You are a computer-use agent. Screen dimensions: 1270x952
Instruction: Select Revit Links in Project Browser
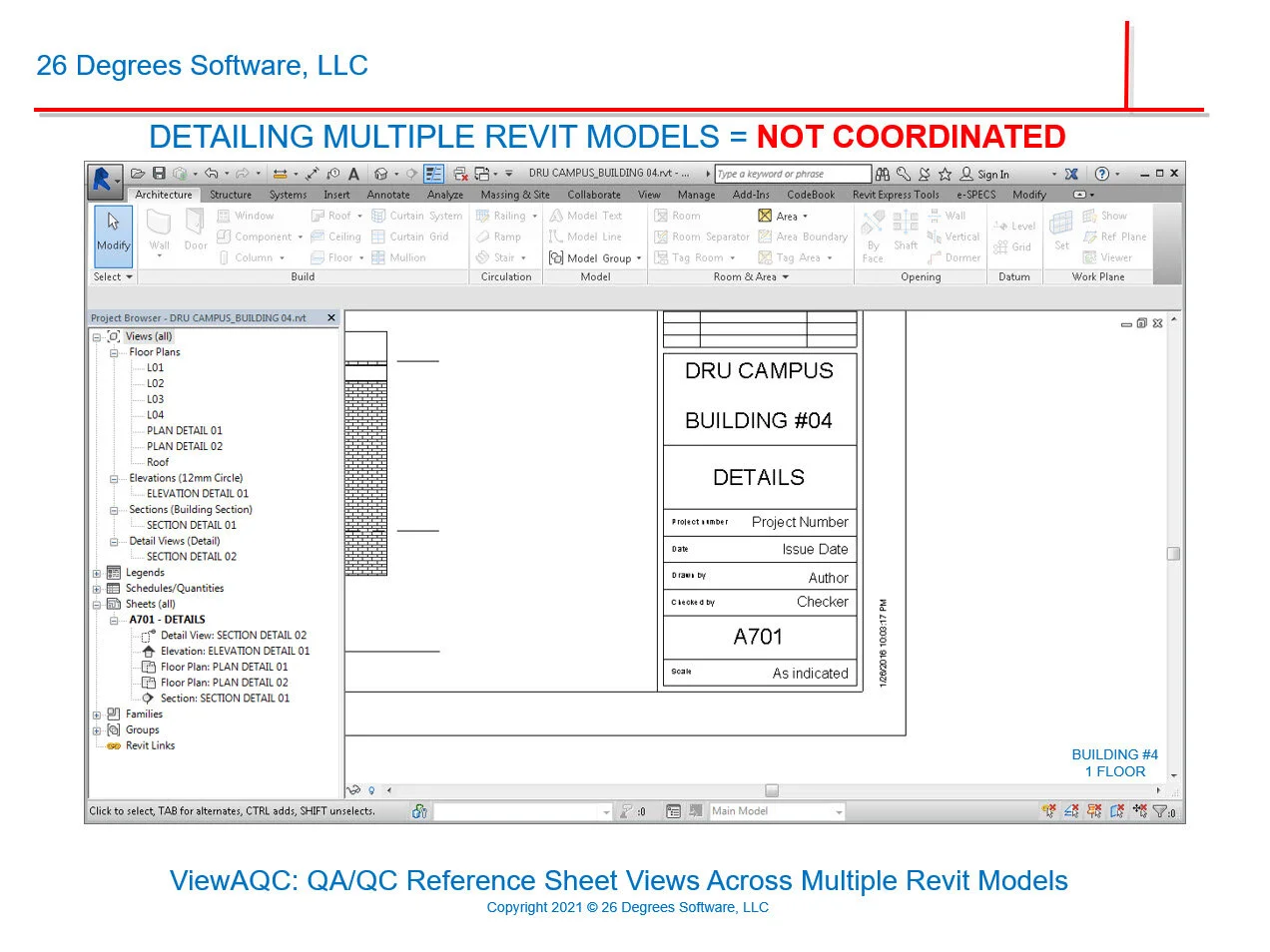[150, 746]
